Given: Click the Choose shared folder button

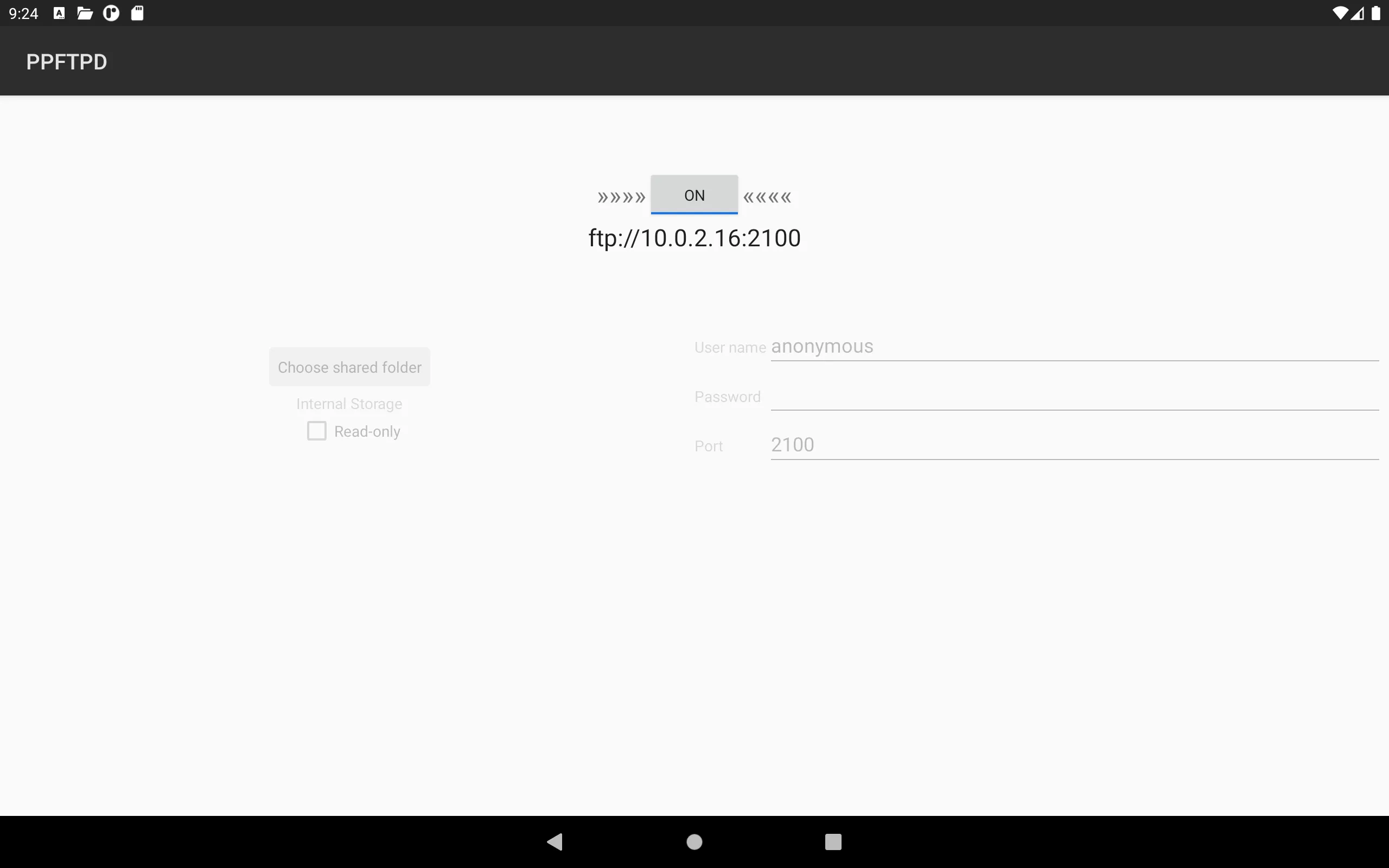Looking at the screenshot, I should click(x=349, y=367).
